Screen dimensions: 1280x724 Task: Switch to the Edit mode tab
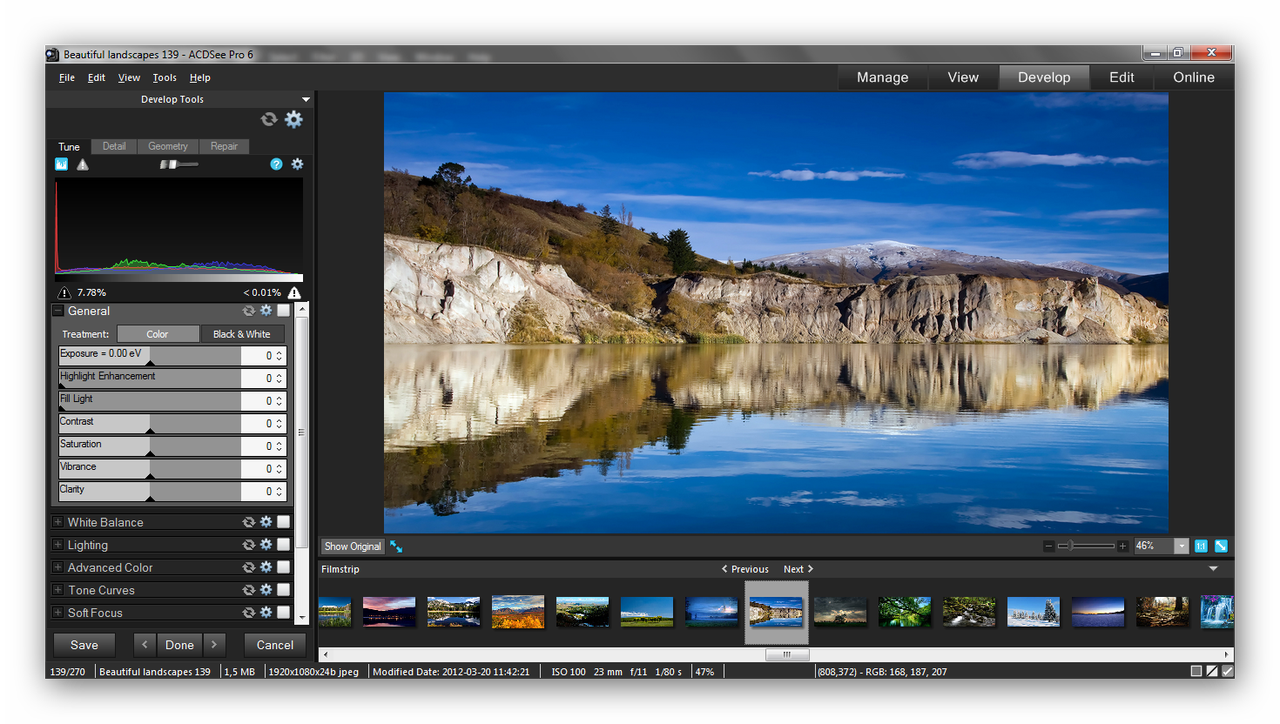click(x=1122, y=77)
